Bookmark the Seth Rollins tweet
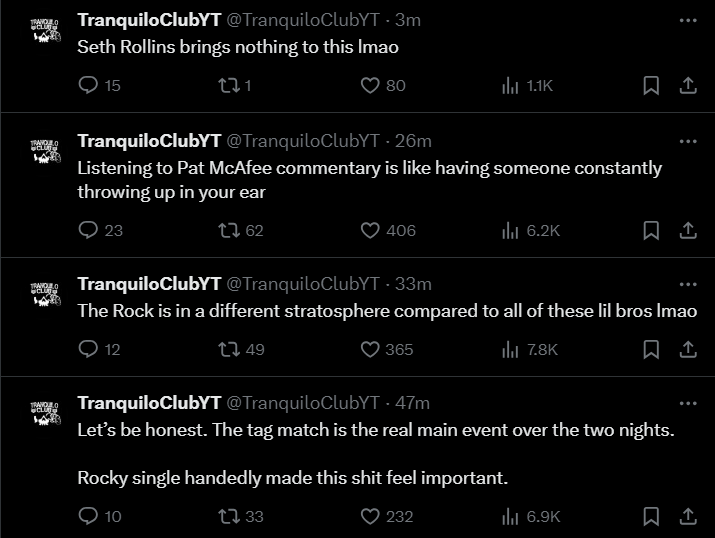Viewport: 715px width, 538px height. (x=651, y=86)
